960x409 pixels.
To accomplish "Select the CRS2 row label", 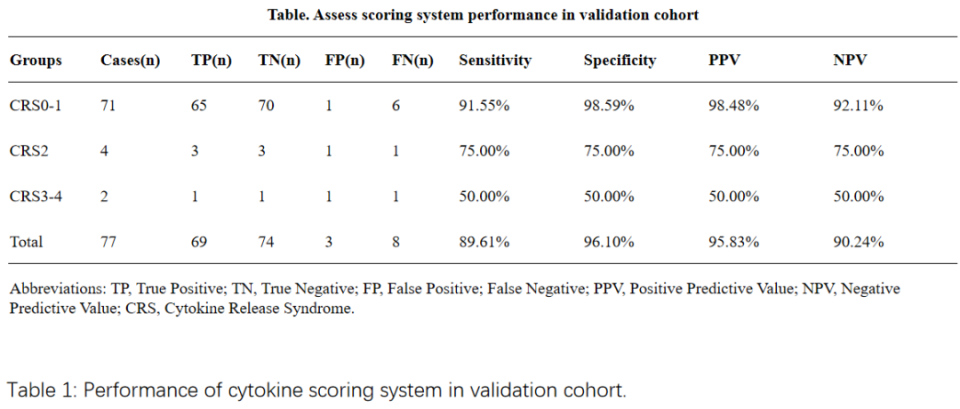I will point(29,151).
